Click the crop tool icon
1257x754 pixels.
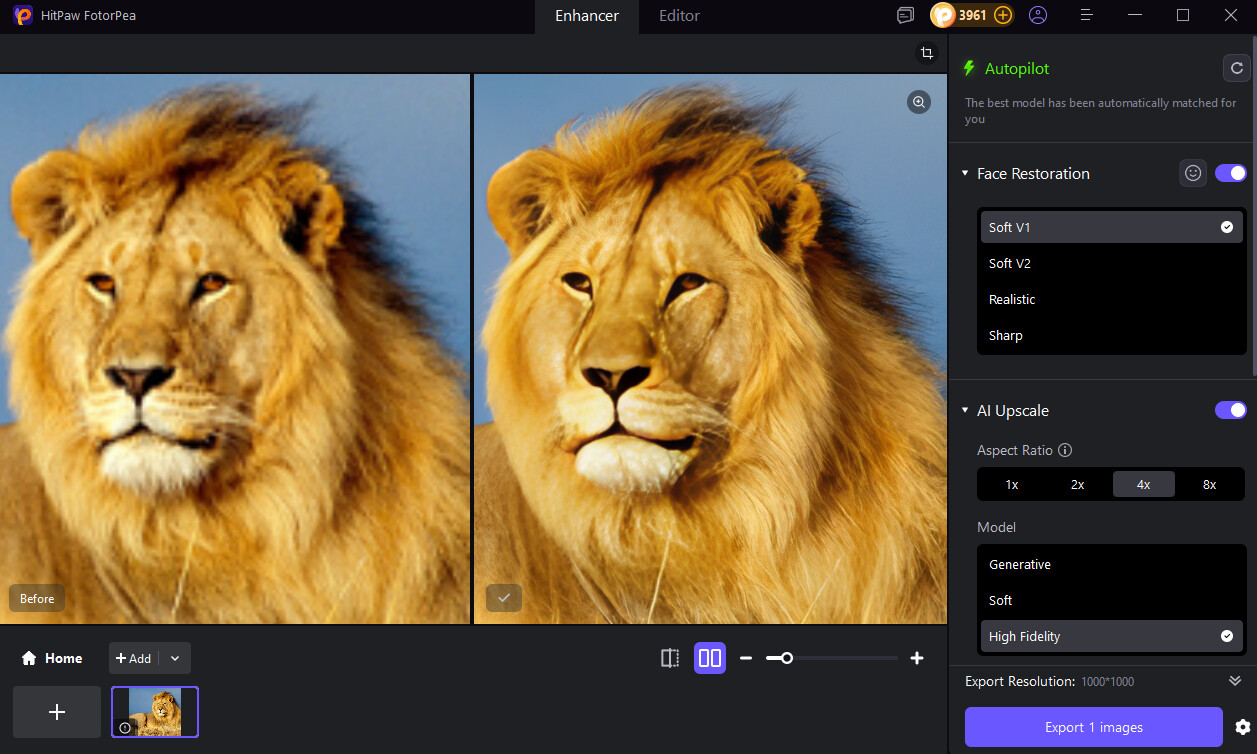tap(927, 53)
